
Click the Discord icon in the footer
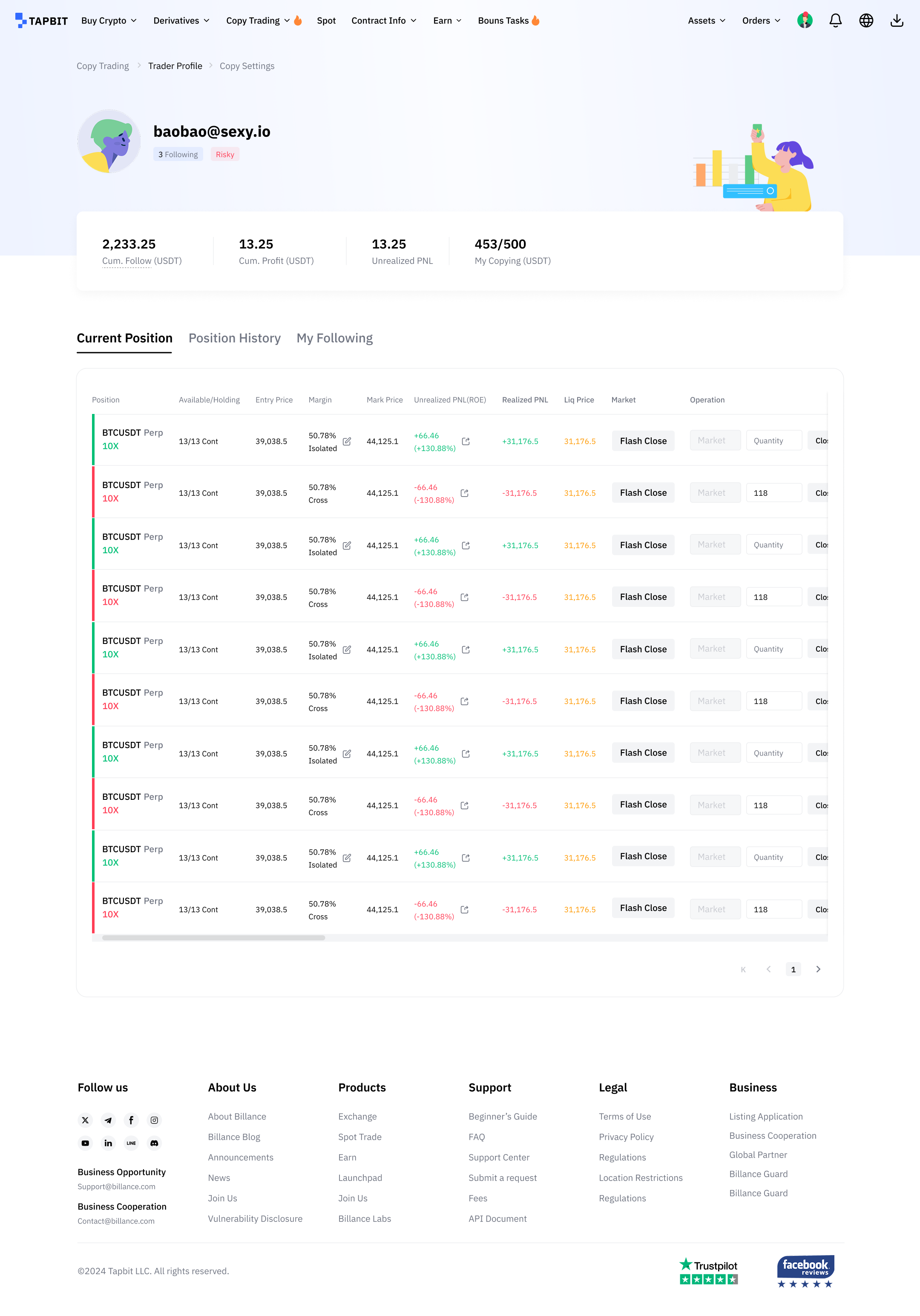[154, 1143]
